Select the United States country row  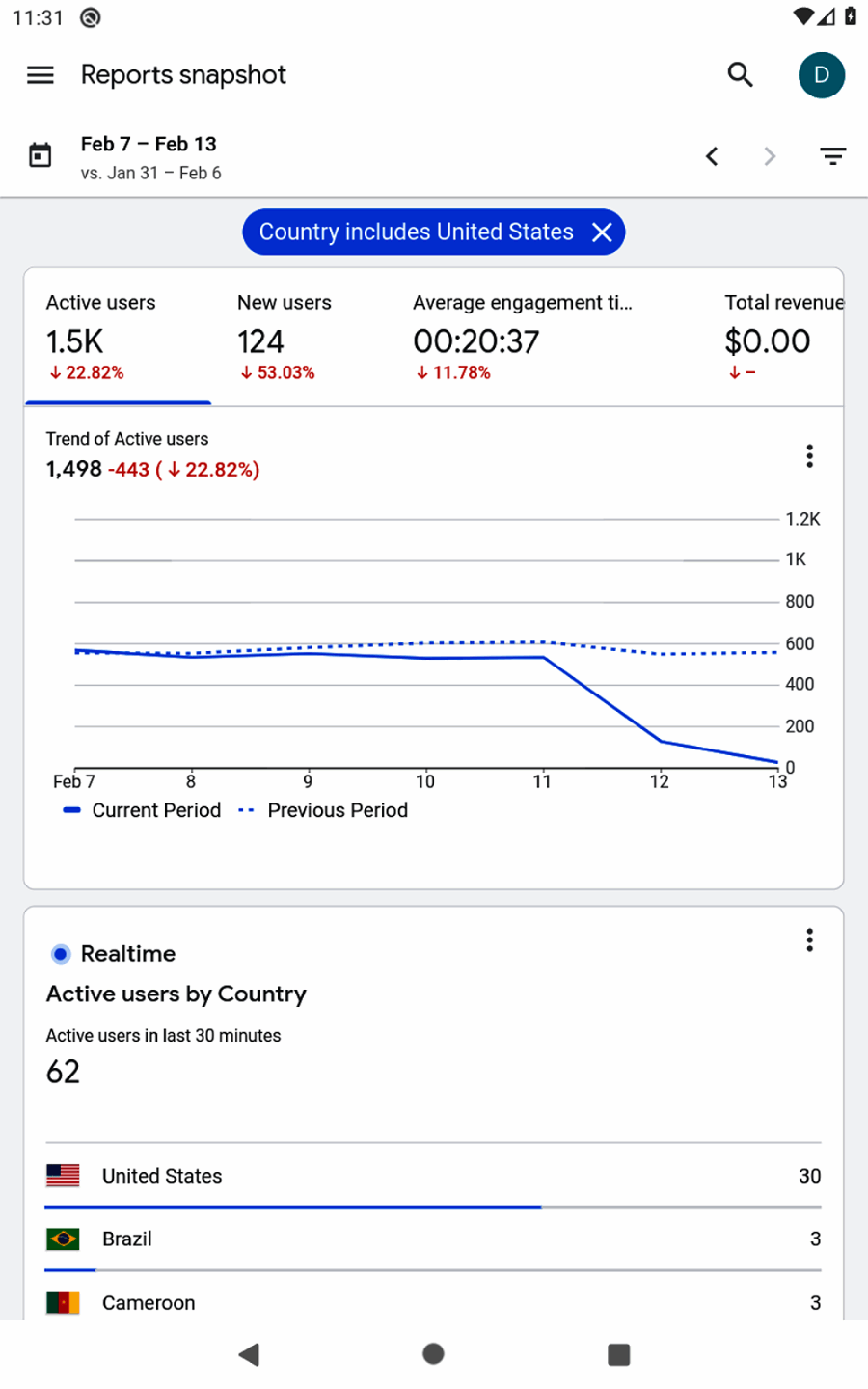tap(433, 1176)
